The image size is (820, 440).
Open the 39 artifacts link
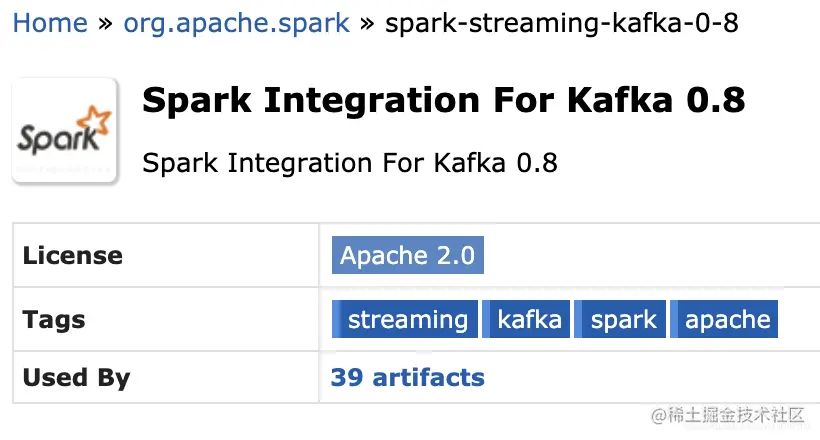[407, 377]
